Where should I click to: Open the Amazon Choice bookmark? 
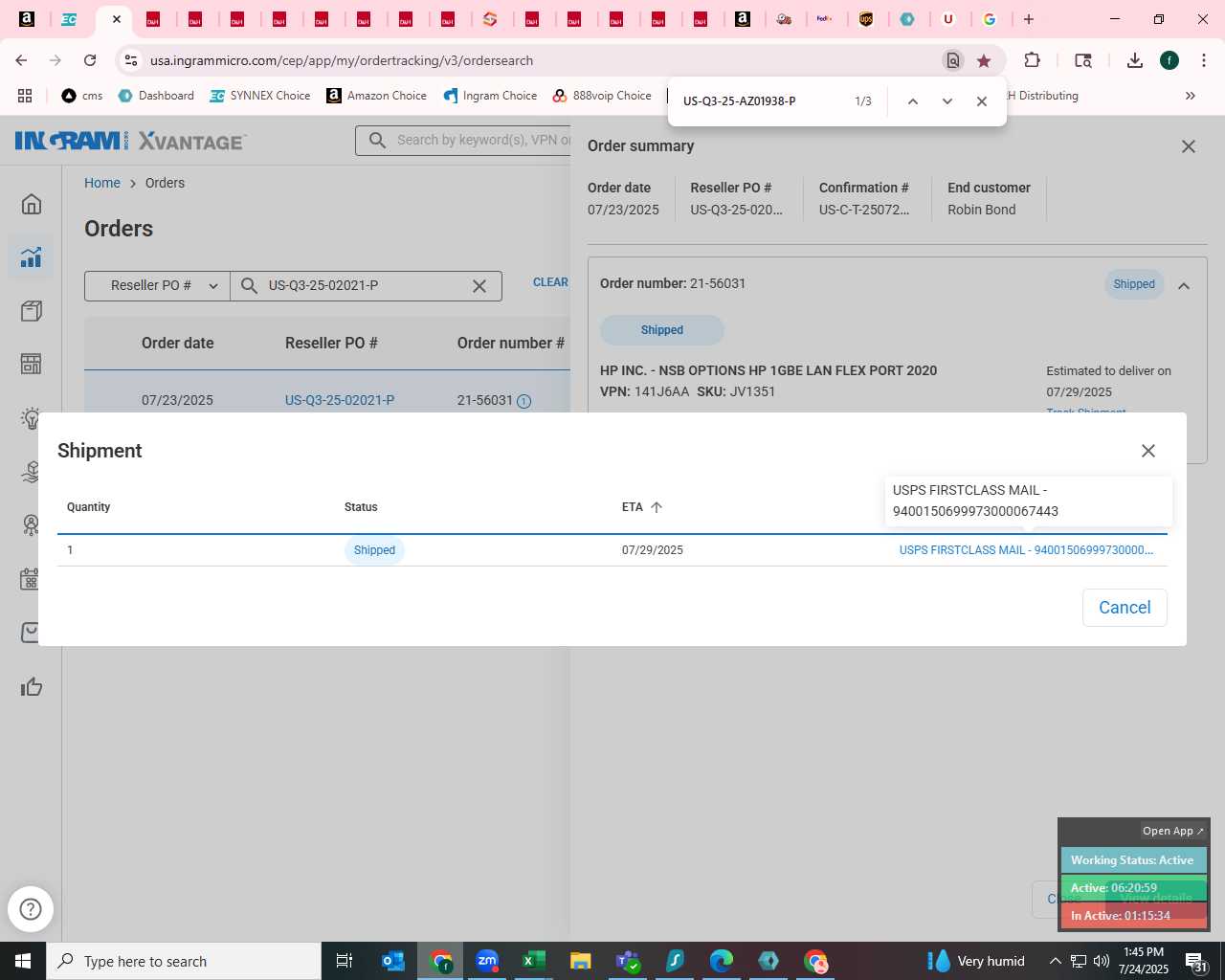[x=376, y=96]
